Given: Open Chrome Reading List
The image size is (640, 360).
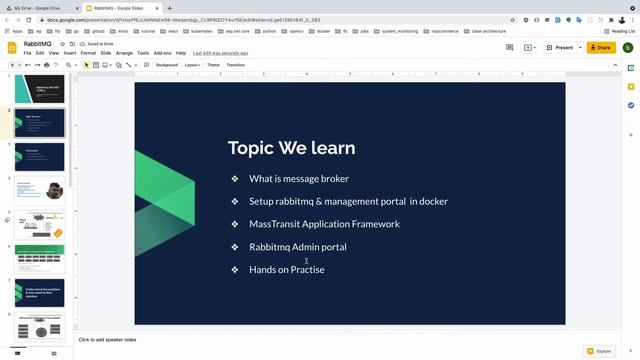Looking at the screenshot, I should coord(619,31).
